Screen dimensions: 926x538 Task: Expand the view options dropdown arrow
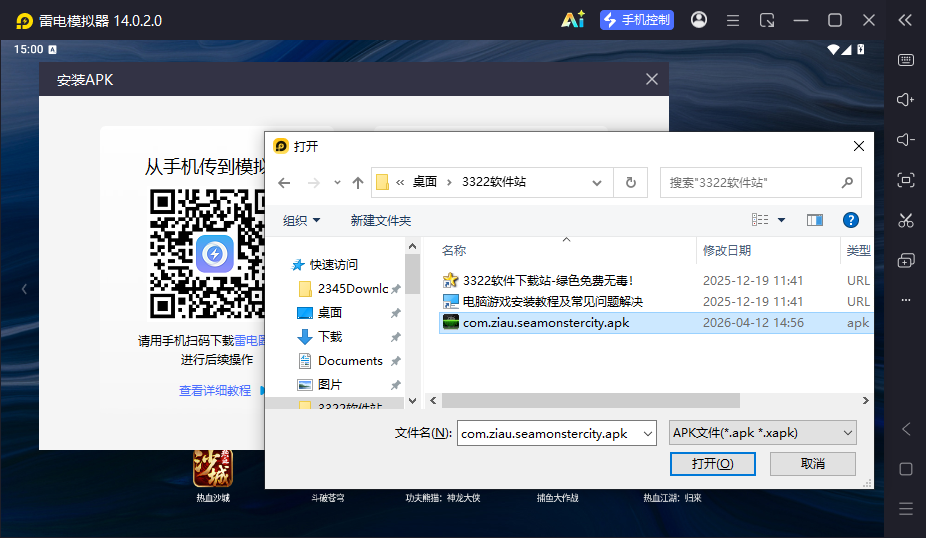coord(781,220)
